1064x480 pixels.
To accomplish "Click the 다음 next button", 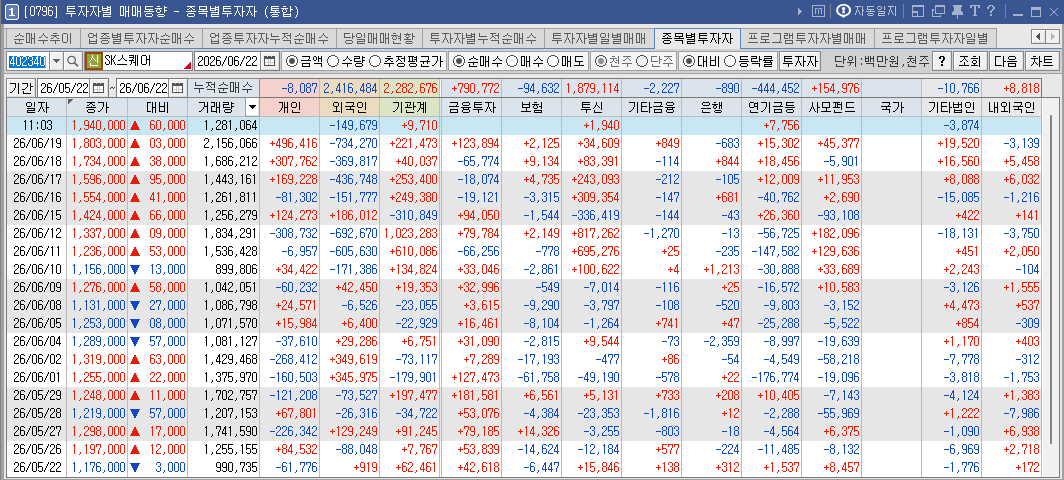I will tap(1005, 61).
